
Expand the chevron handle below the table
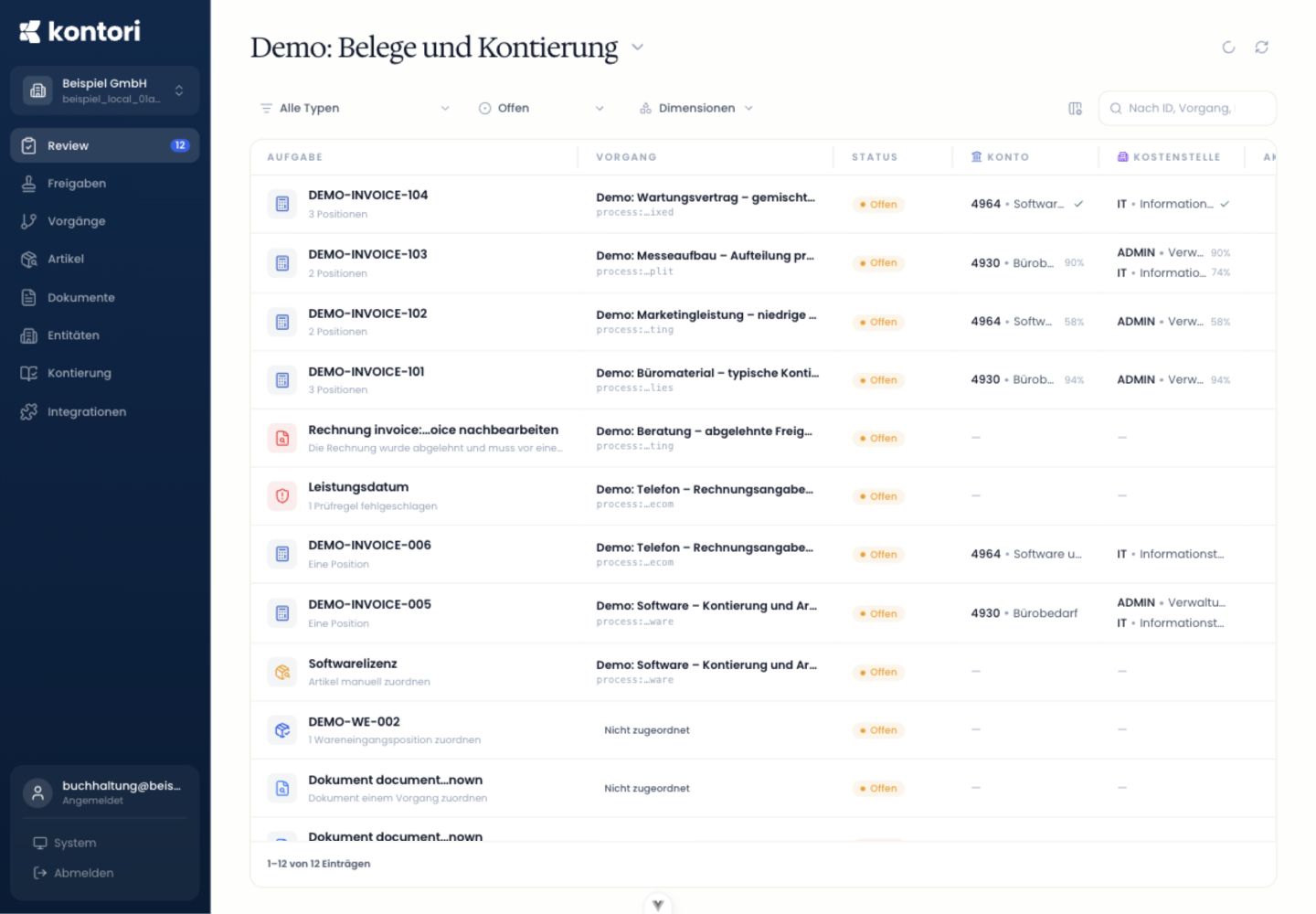coord(658,904)
